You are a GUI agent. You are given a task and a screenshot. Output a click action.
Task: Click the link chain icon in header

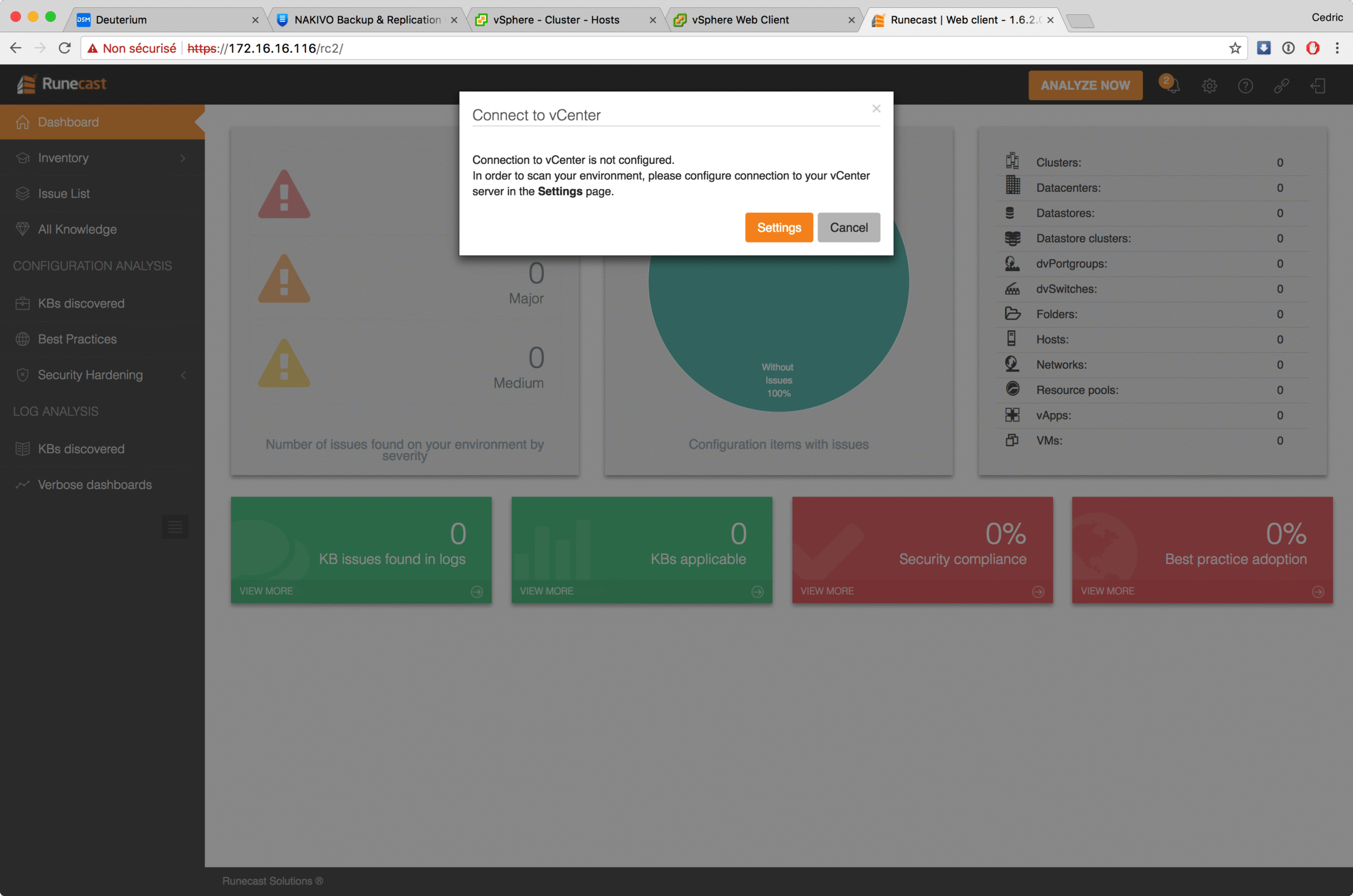[1281, 86]
